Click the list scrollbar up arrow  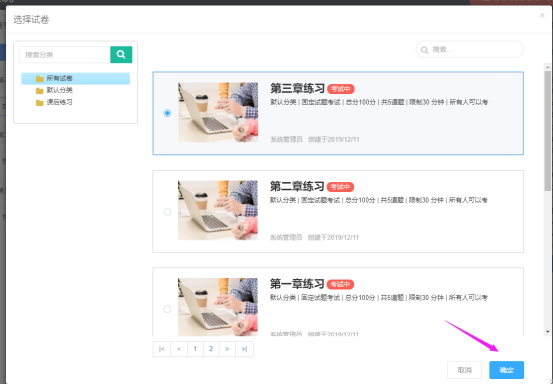tap(547, 67)
